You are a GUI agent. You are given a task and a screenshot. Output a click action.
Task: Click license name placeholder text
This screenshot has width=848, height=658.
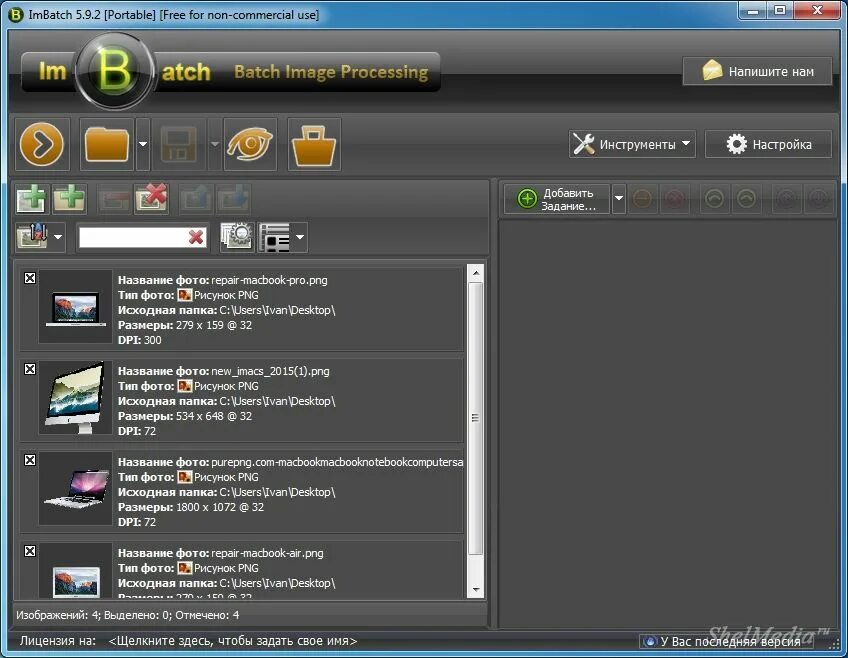233,641
